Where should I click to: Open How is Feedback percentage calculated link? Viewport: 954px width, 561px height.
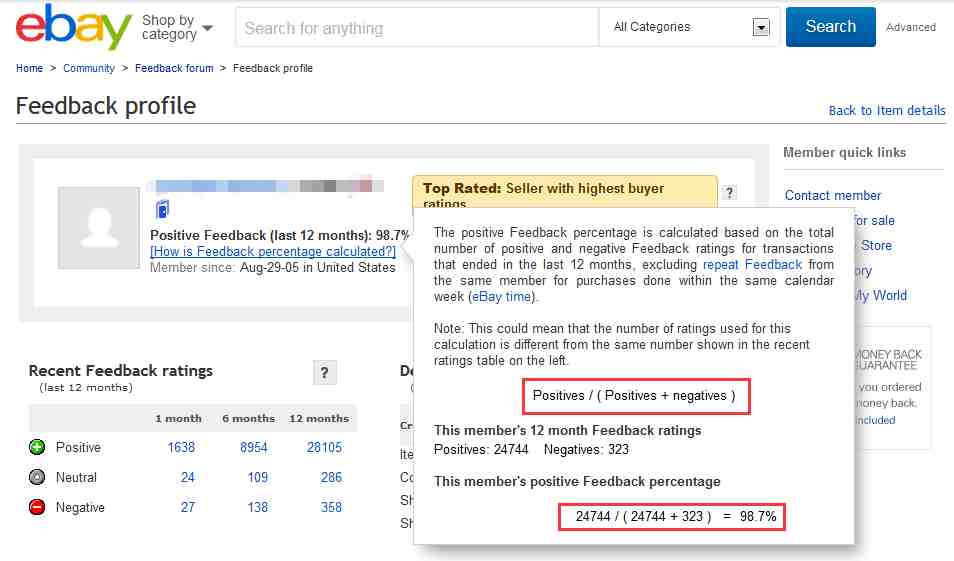click(273, 251)
